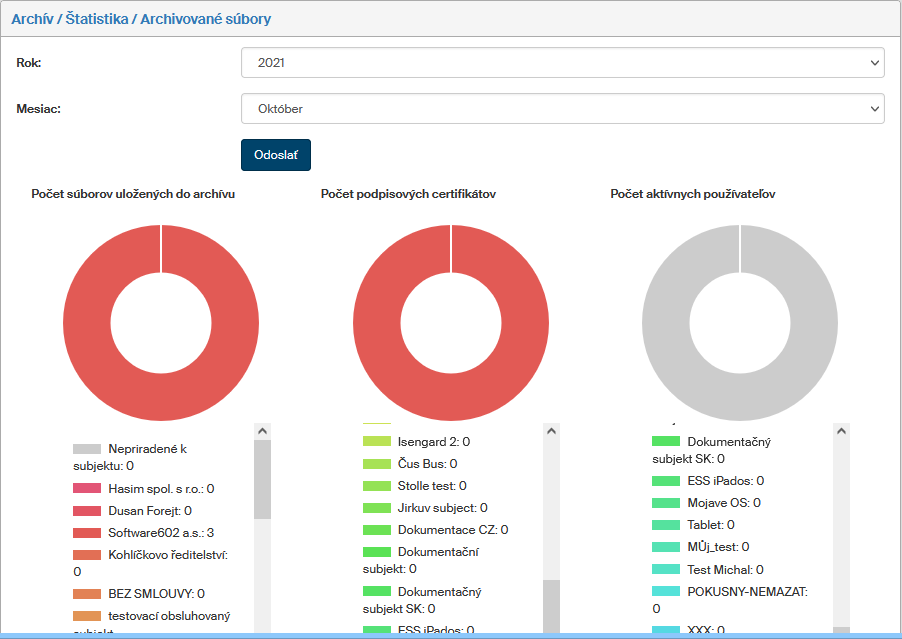Toggle the Hasim spol. s r.o. legend swatch

[87, 489]
